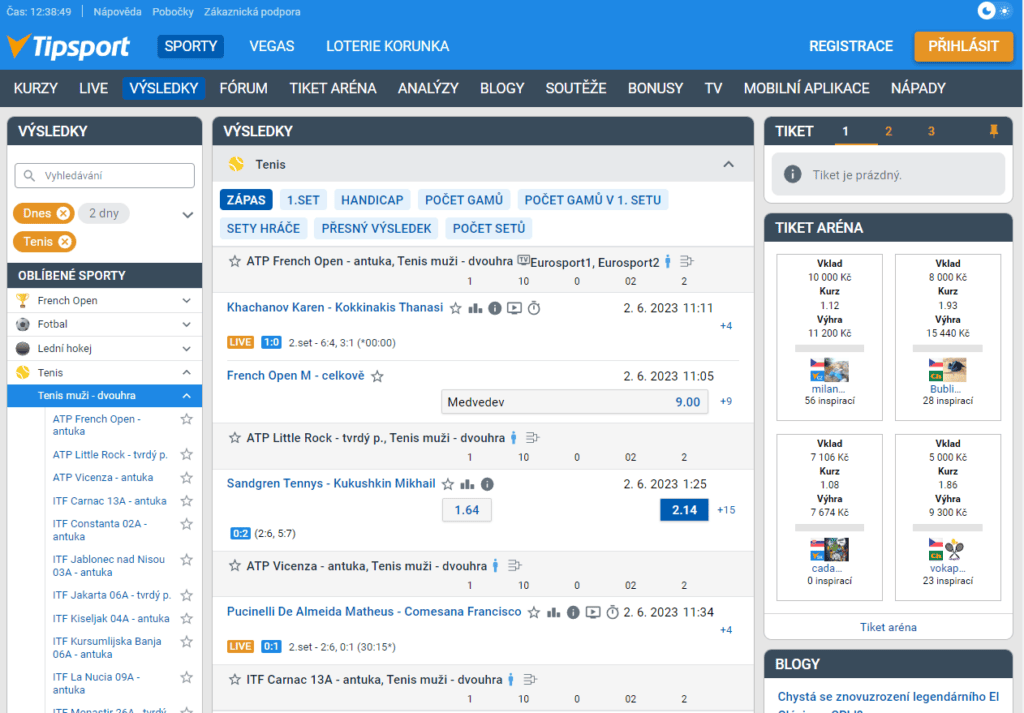1024x713 pixels.
Task: Open timer icon for Pucinelli - Comesana
Action: coord(613,612)
